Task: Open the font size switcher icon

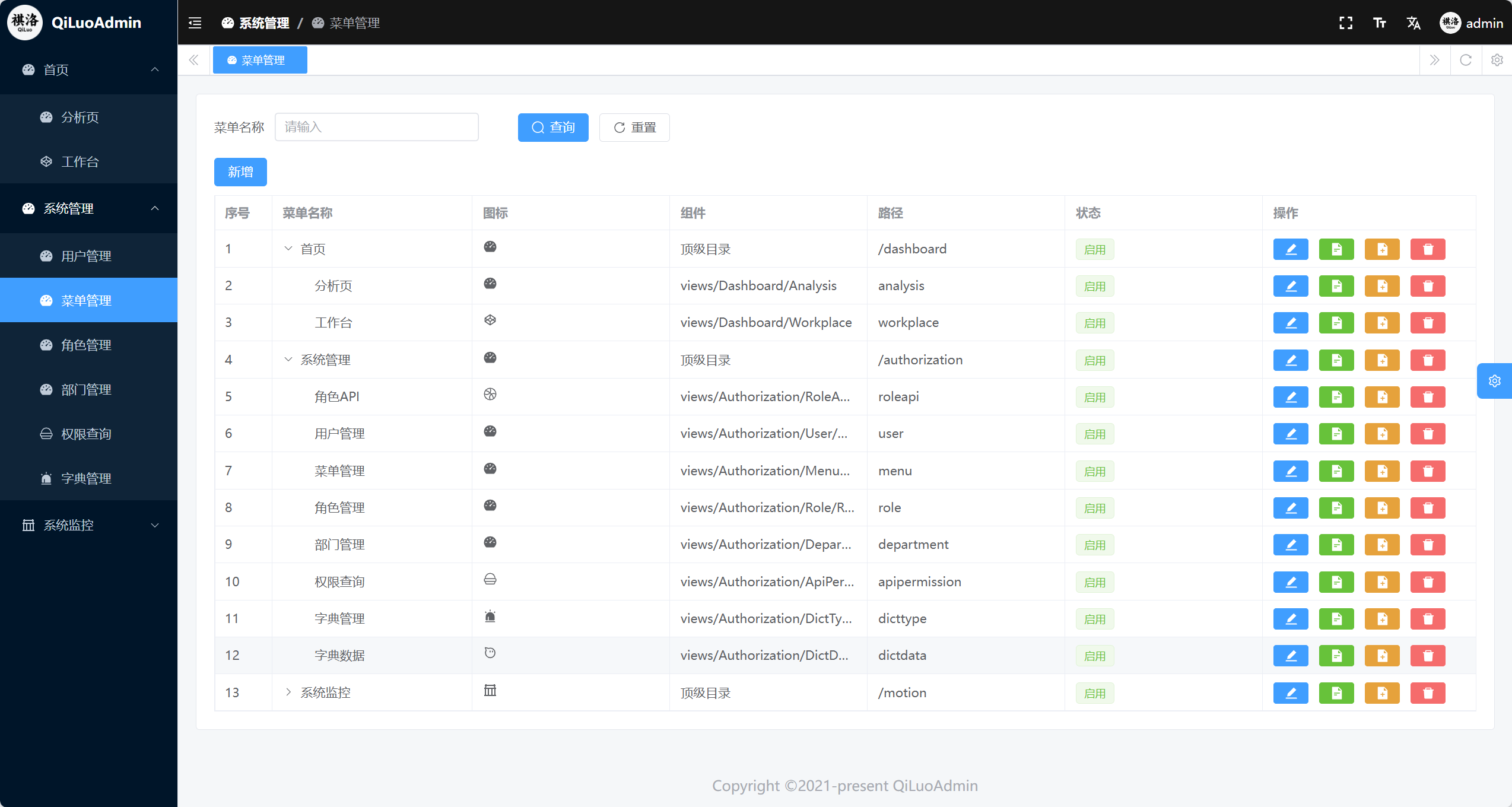Action: 1380,23
